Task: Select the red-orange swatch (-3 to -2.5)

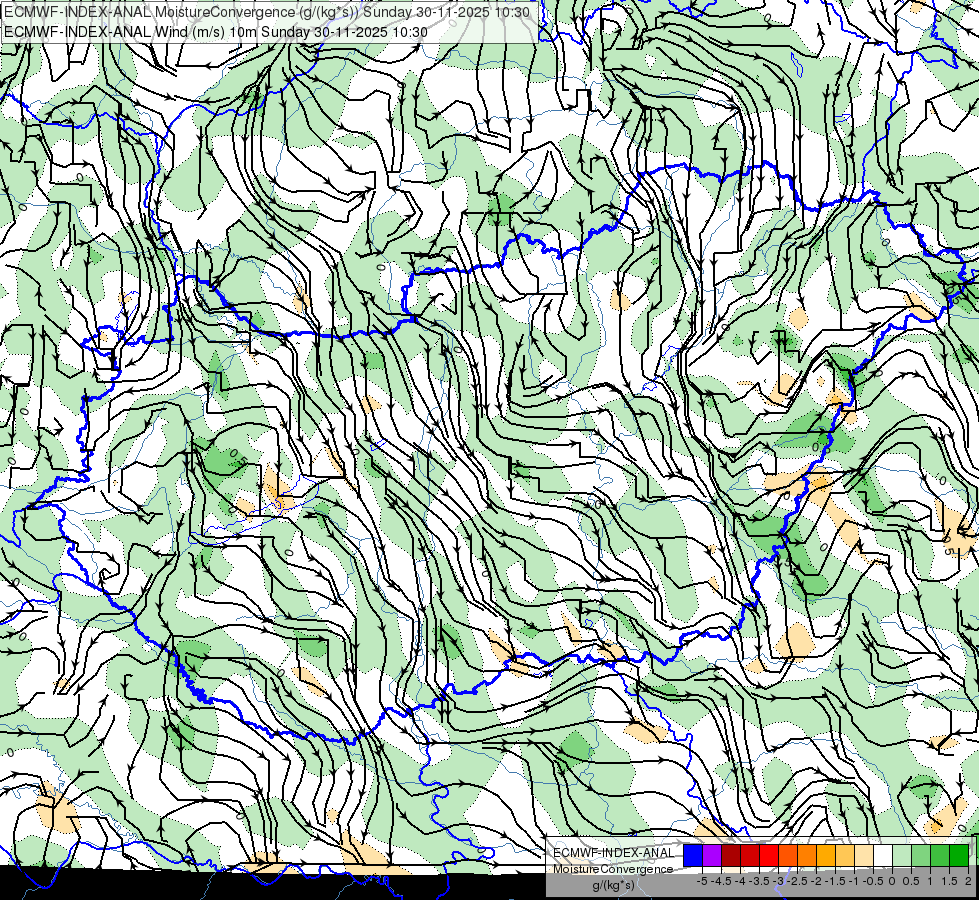Action: pos(788,855)
